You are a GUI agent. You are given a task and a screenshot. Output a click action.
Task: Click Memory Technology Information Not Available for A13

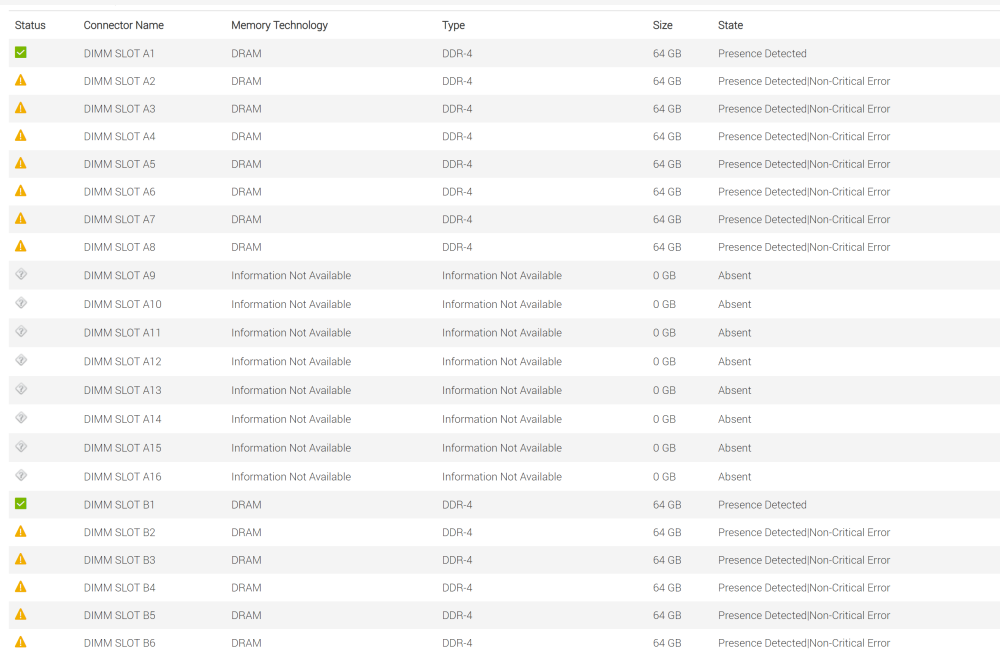[x=291, y=390]
